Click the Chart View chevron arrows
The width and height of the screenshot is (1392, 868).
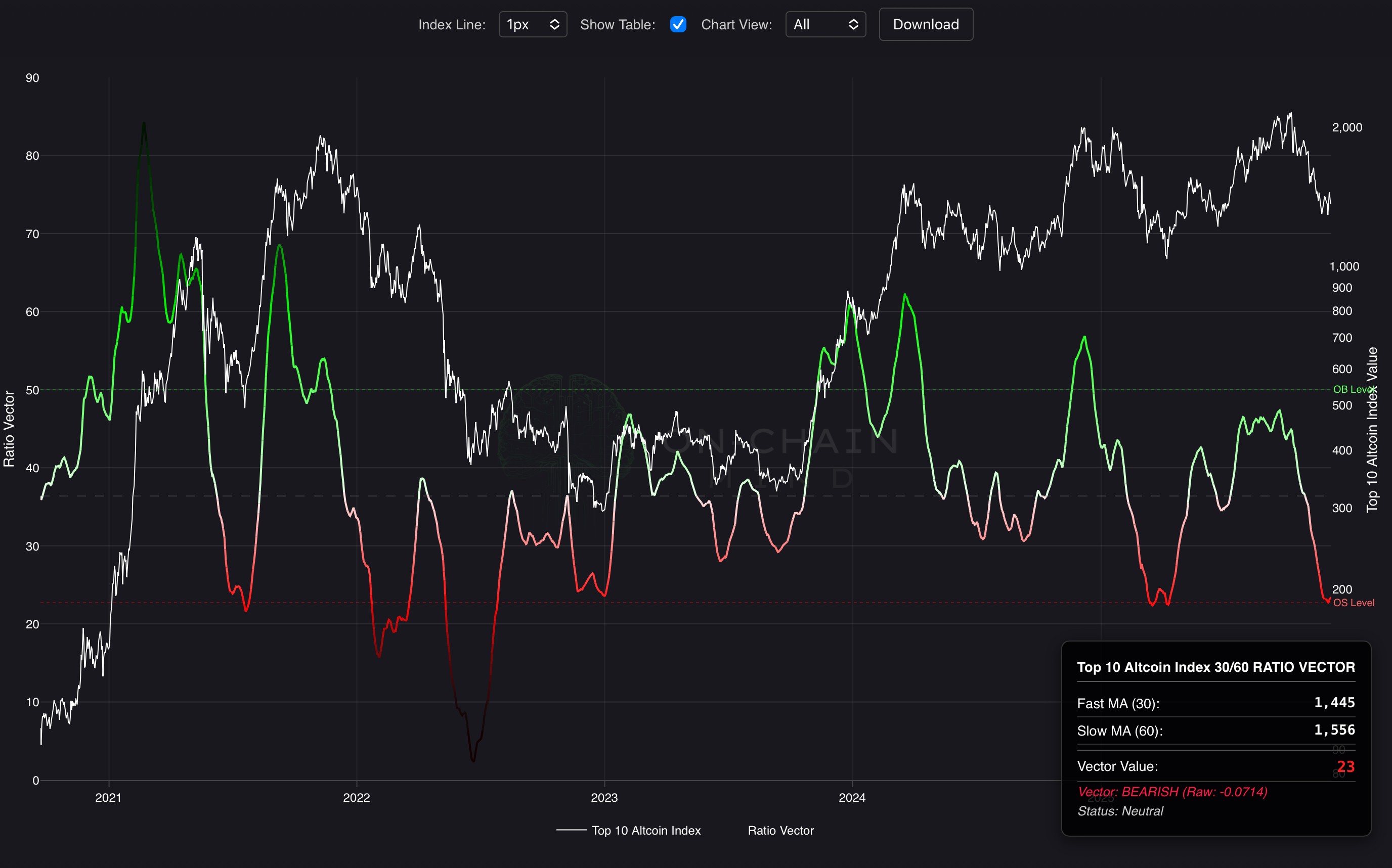[x=853, y=25]
